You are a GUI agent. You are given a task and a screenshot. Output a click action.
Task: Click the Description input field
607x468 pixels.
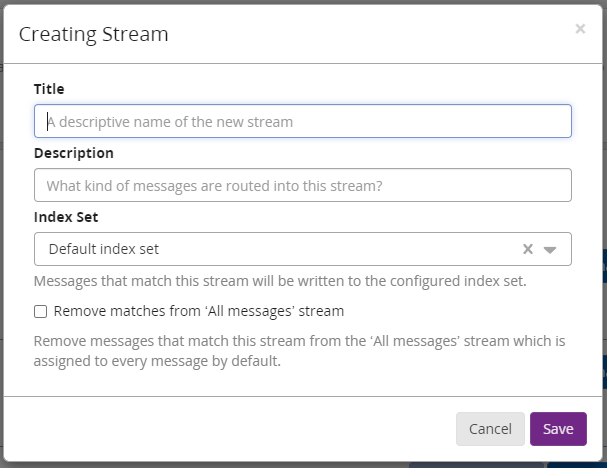[302, 186]
